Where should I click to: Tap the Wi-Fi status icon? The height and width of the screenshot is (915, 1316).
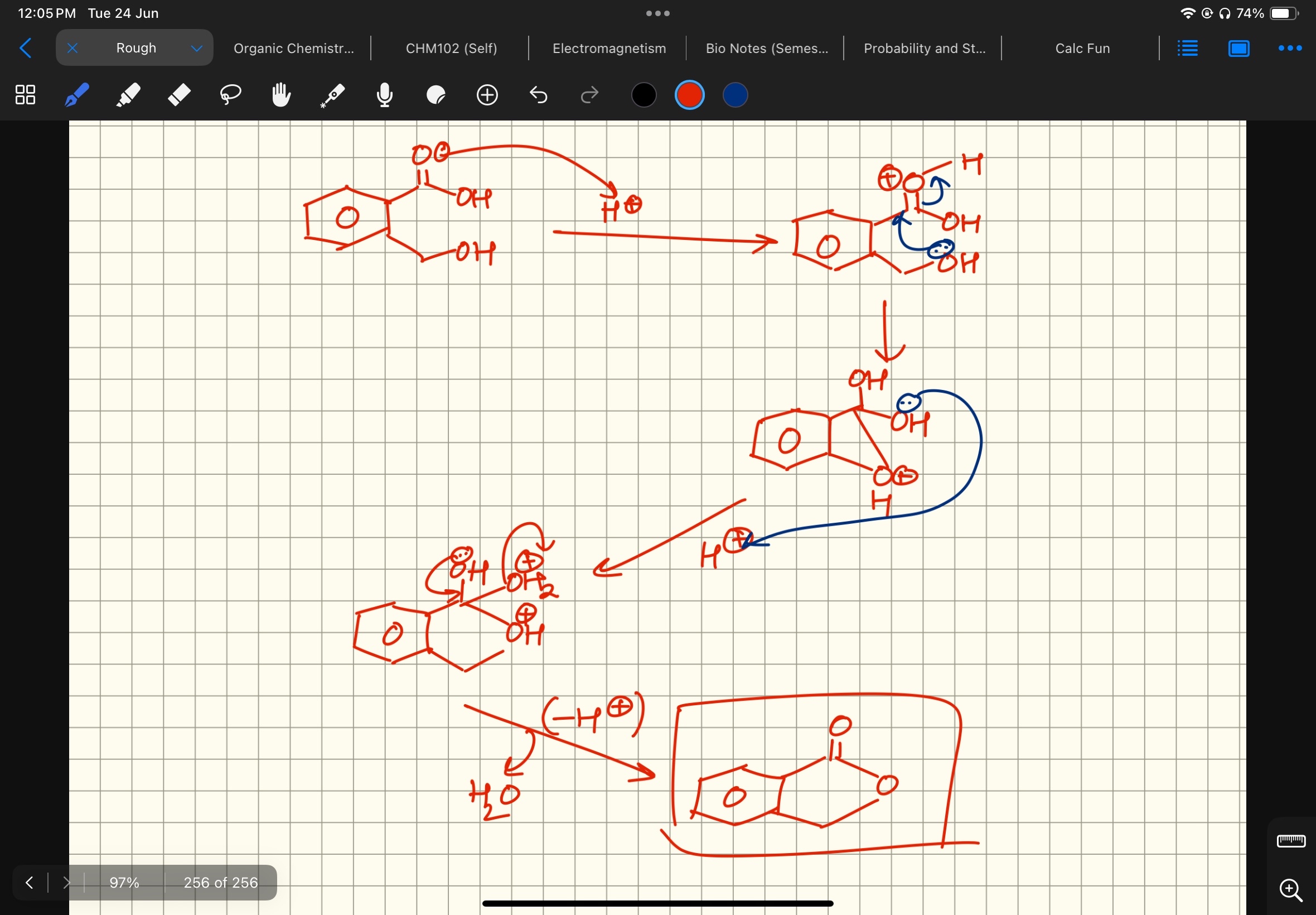[x=1188, y=13]
